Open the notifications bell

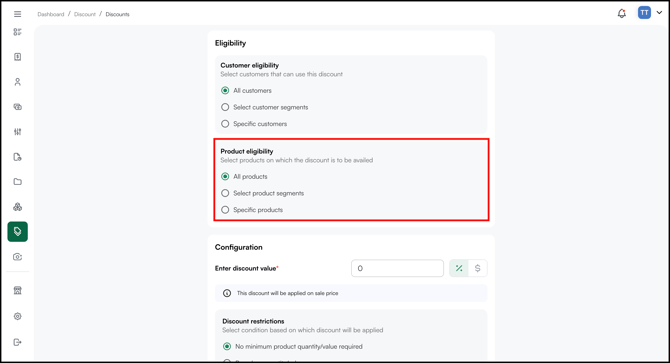[x=622, y=13]
